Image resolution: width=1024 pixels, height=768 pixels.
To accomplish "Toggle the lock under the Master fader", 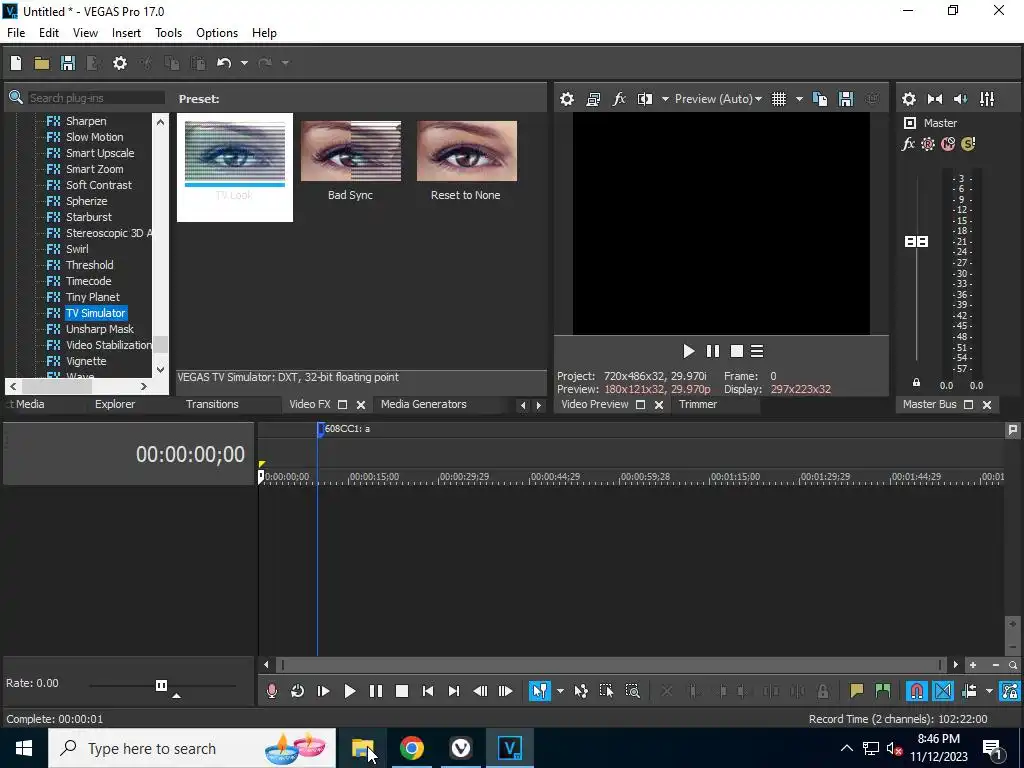I will pyautogui.click(x=916, y=383).
